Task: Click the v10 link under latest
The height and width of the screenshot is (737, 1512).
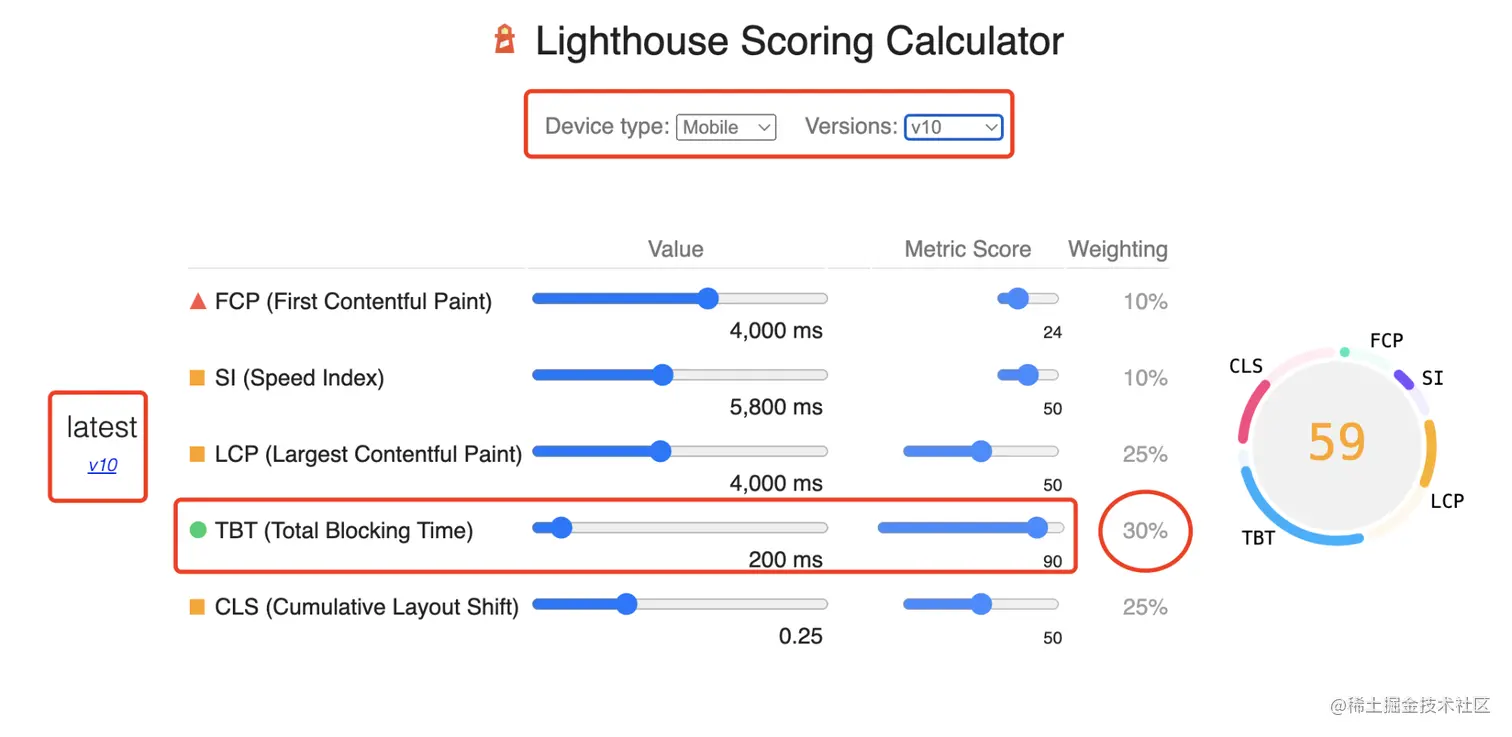Action: [x=102, y=465]
